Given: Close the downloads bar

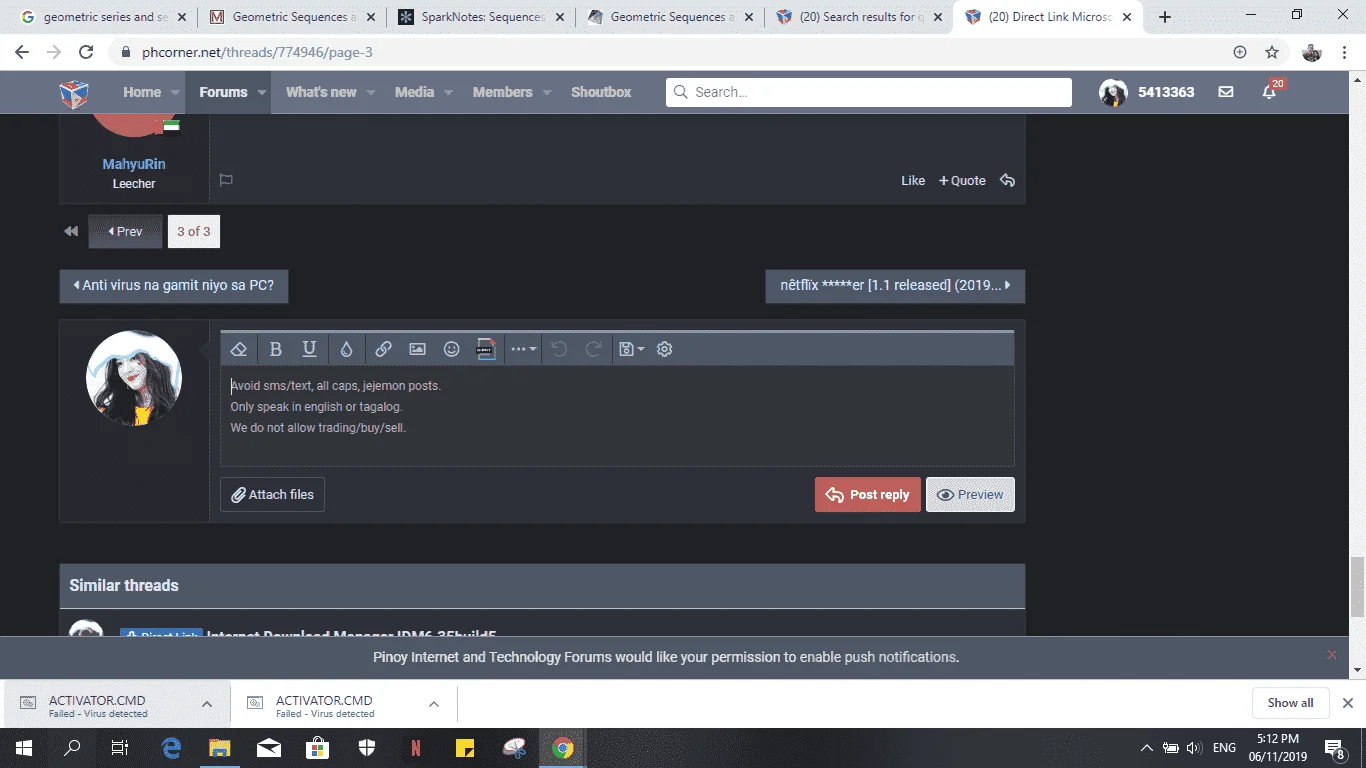Looking at the screenshot, I should pyautogui.click(x=1348, y=703).
